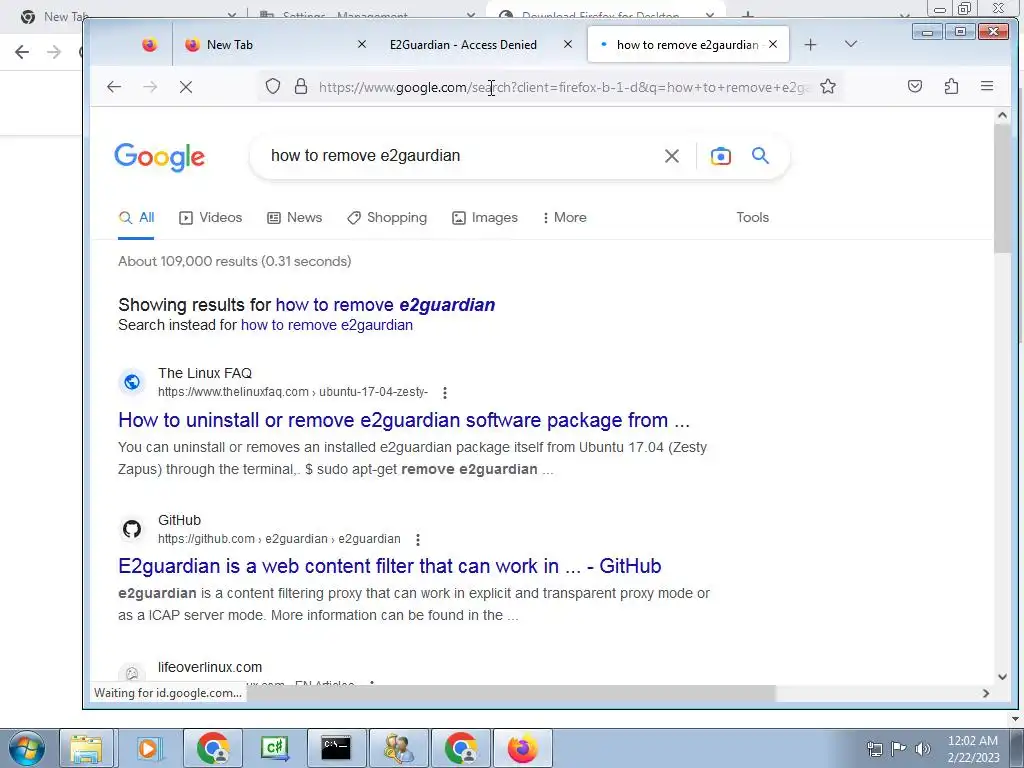This screenshot has height=768, width=1024.
Task: Close the New Tab tab
Action: coord(362,44)
